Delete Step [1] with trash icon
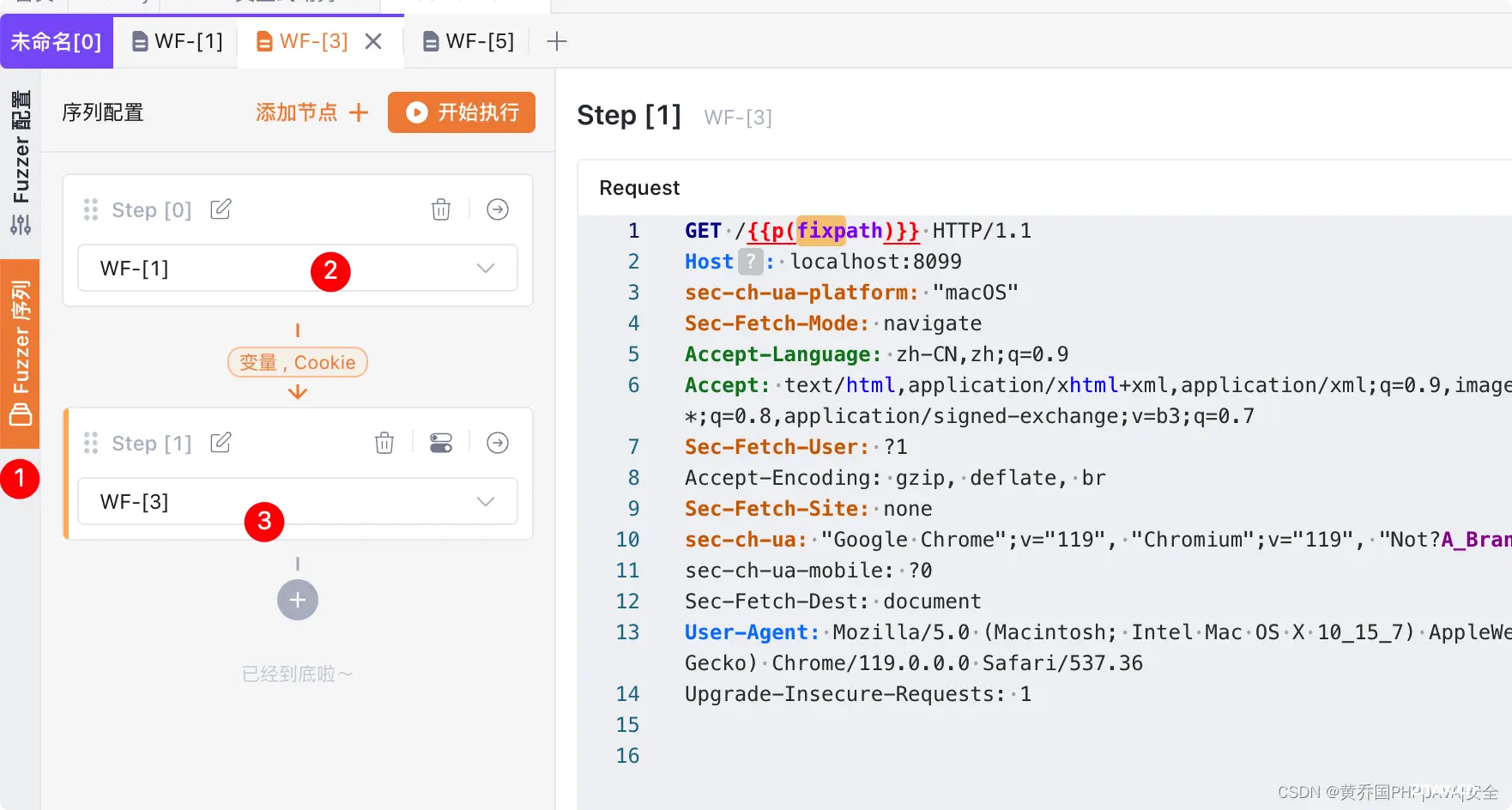This screenshot has width=1512, height=810. coord(384,443)
